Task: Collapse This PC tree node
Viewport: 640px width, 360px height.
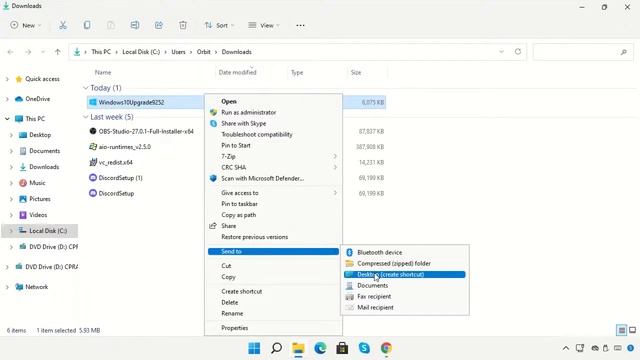Action: 7,119
